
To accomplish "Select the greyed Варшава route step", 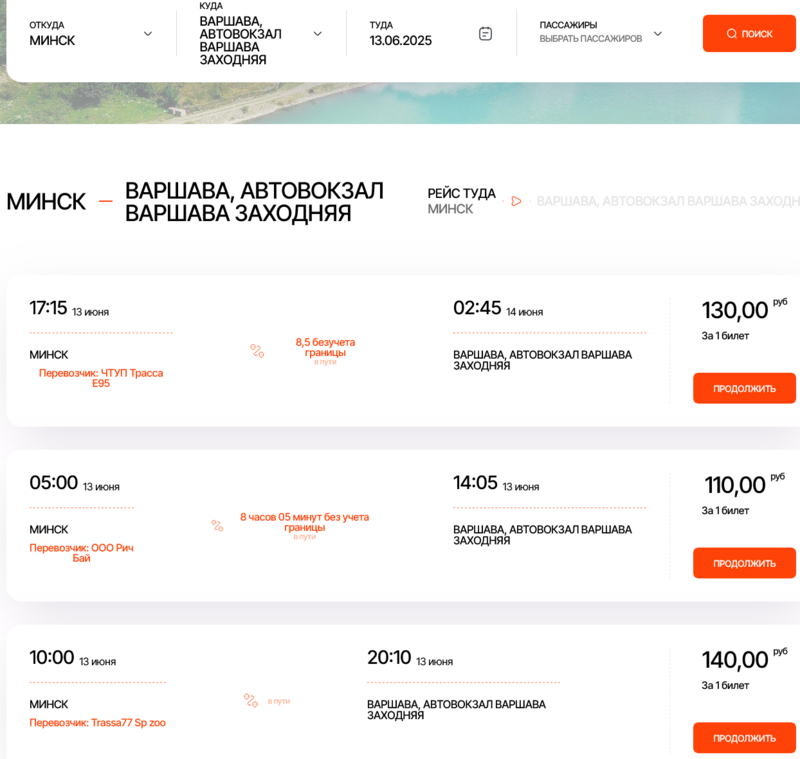I will coord(667,201).
